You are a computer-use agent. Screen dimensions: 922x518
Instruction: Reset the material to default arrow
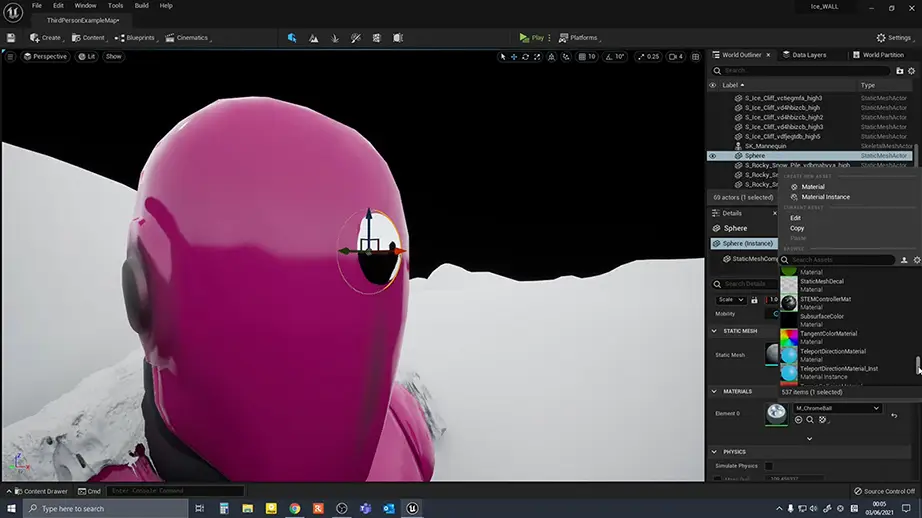click(x=894, y=414)
